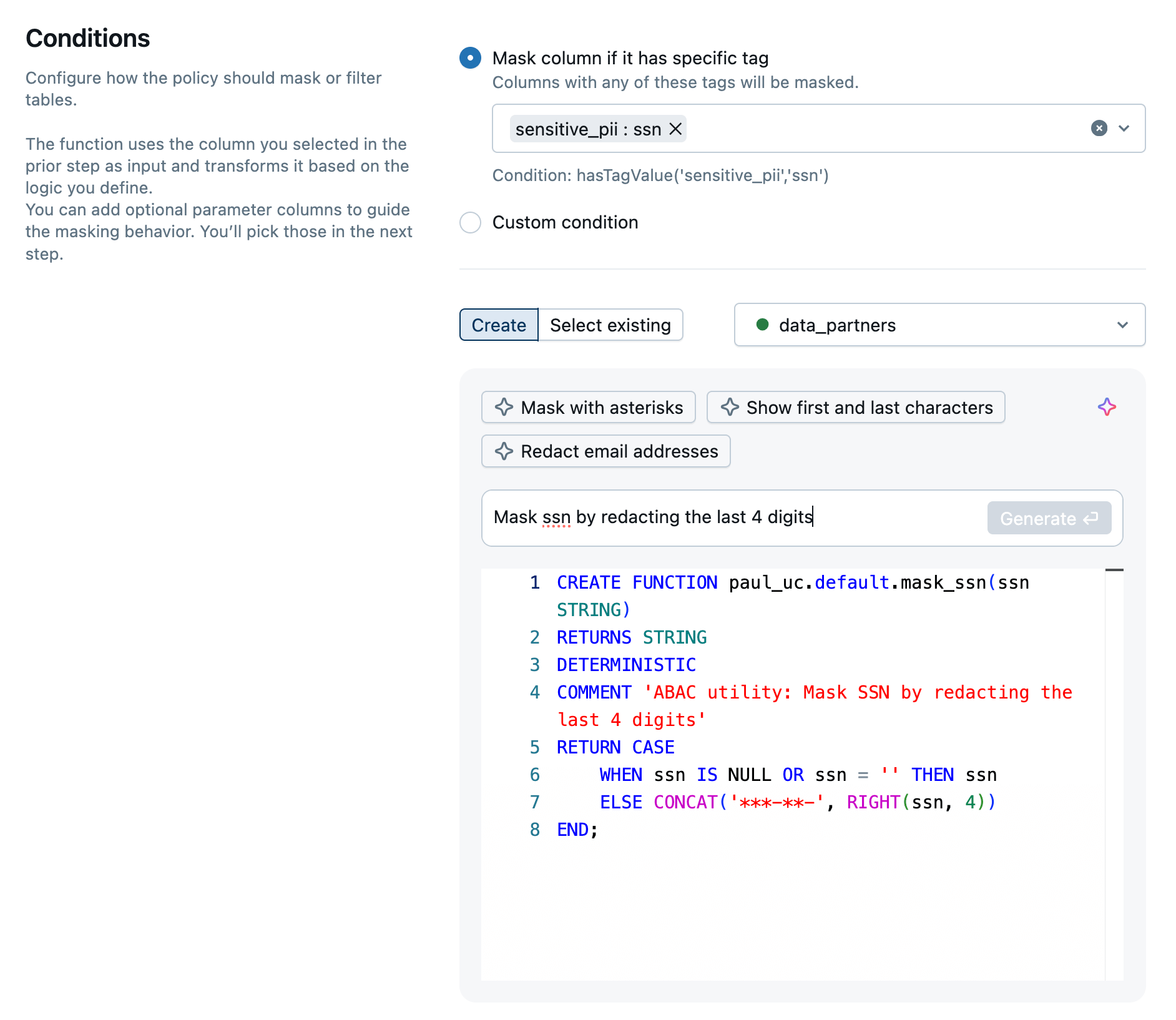Click sparkle icon on Redact email addresses

coord(504,451)
